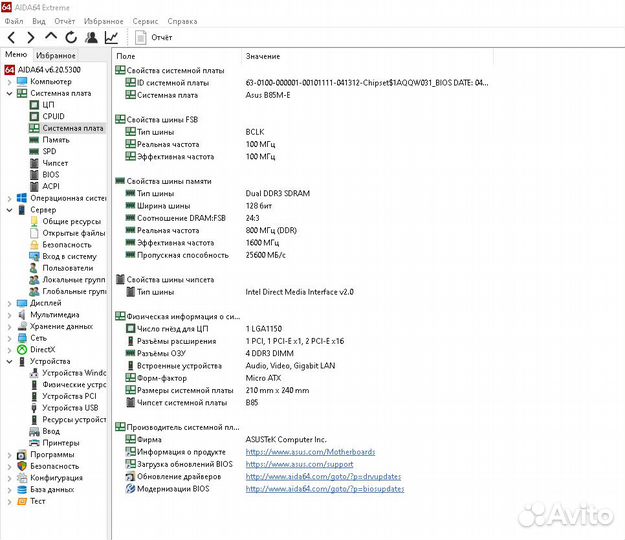625x540 pixels.
Task: Open Пользователи item
Action: tap(67, 268)
